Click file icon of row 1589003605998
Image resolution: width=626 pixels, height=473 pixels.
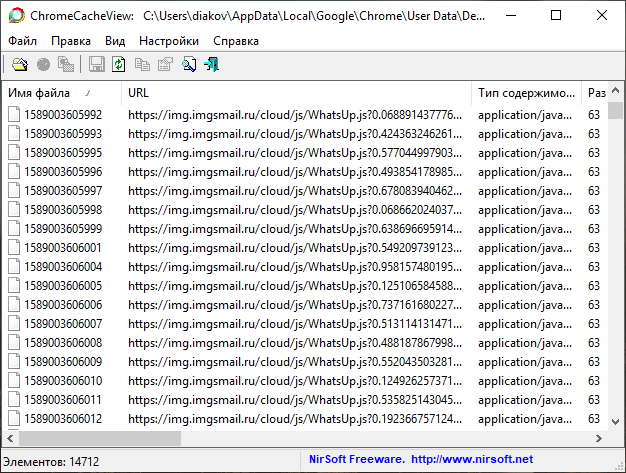pos(14,210)
